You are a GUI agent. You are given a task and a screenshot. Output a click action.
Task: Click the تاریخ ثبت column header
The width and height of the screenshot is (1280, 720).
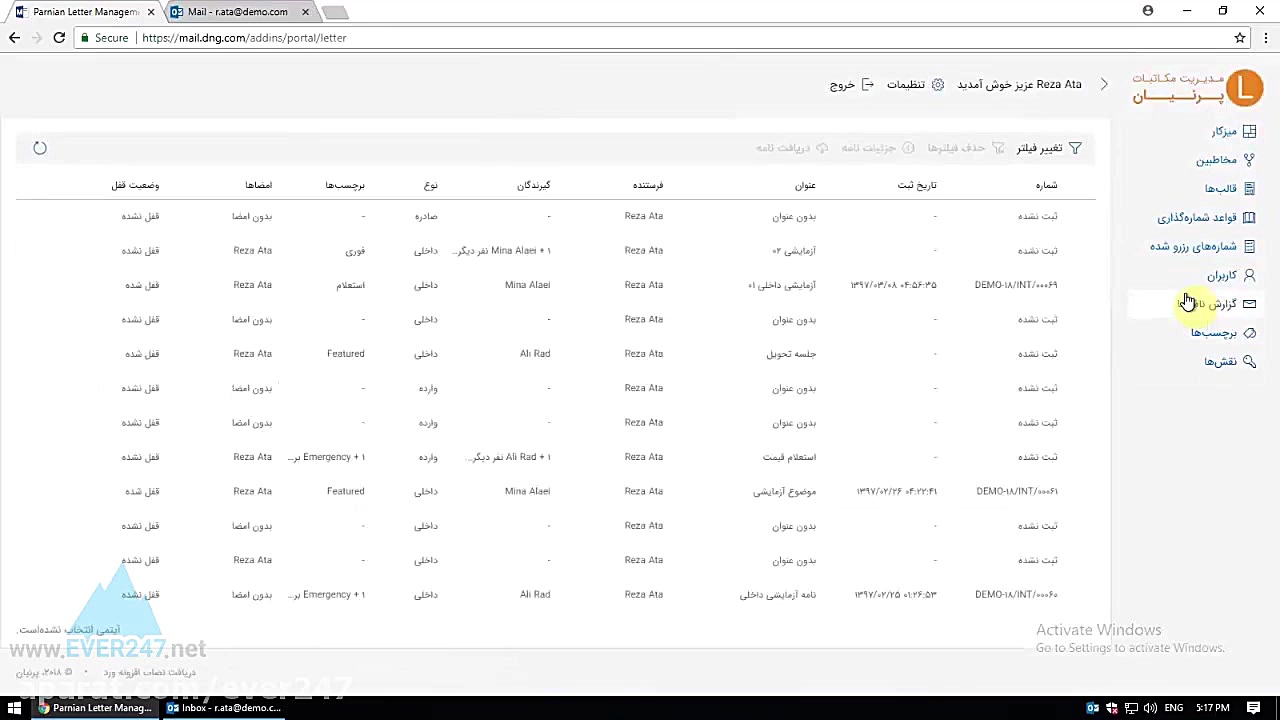pyautogui.click(x=917, y=185)
